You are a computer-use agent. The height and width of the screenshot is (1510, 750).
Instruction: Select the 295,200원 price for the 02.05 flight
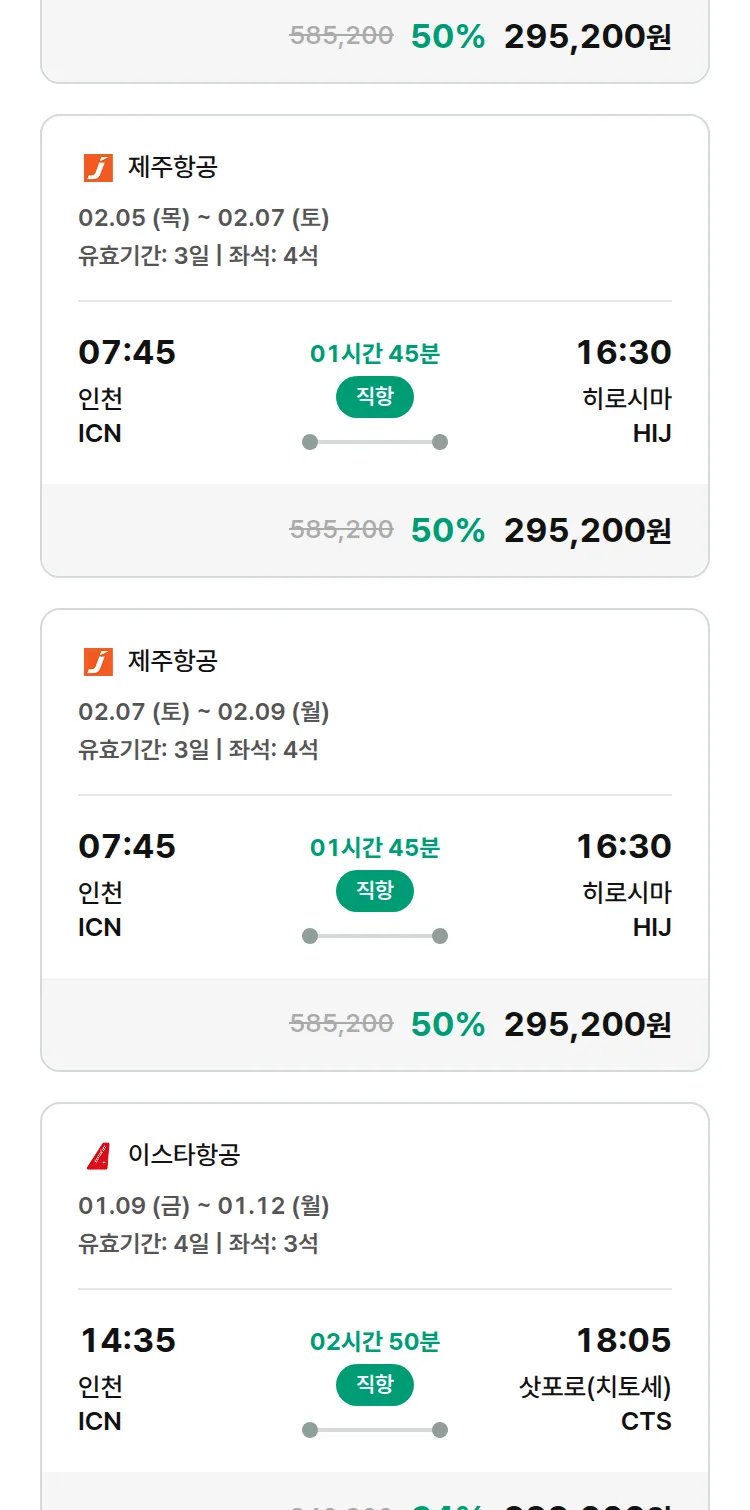[x=587, y=531]
